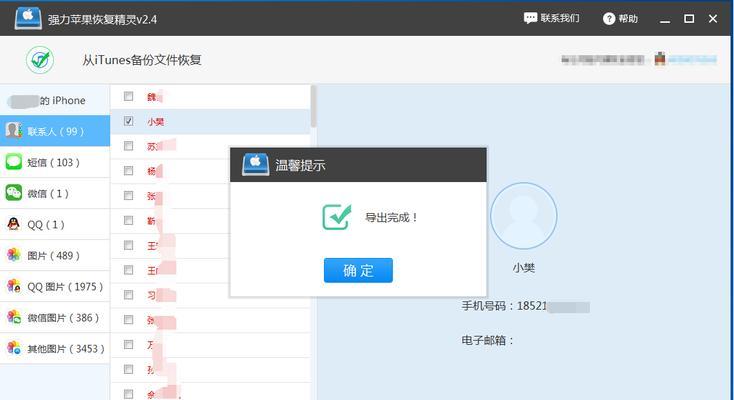The height and width of the screenshot is (400, 734).
Task: Check the checkbox for the 苏 contact
Action: point(128,146)
